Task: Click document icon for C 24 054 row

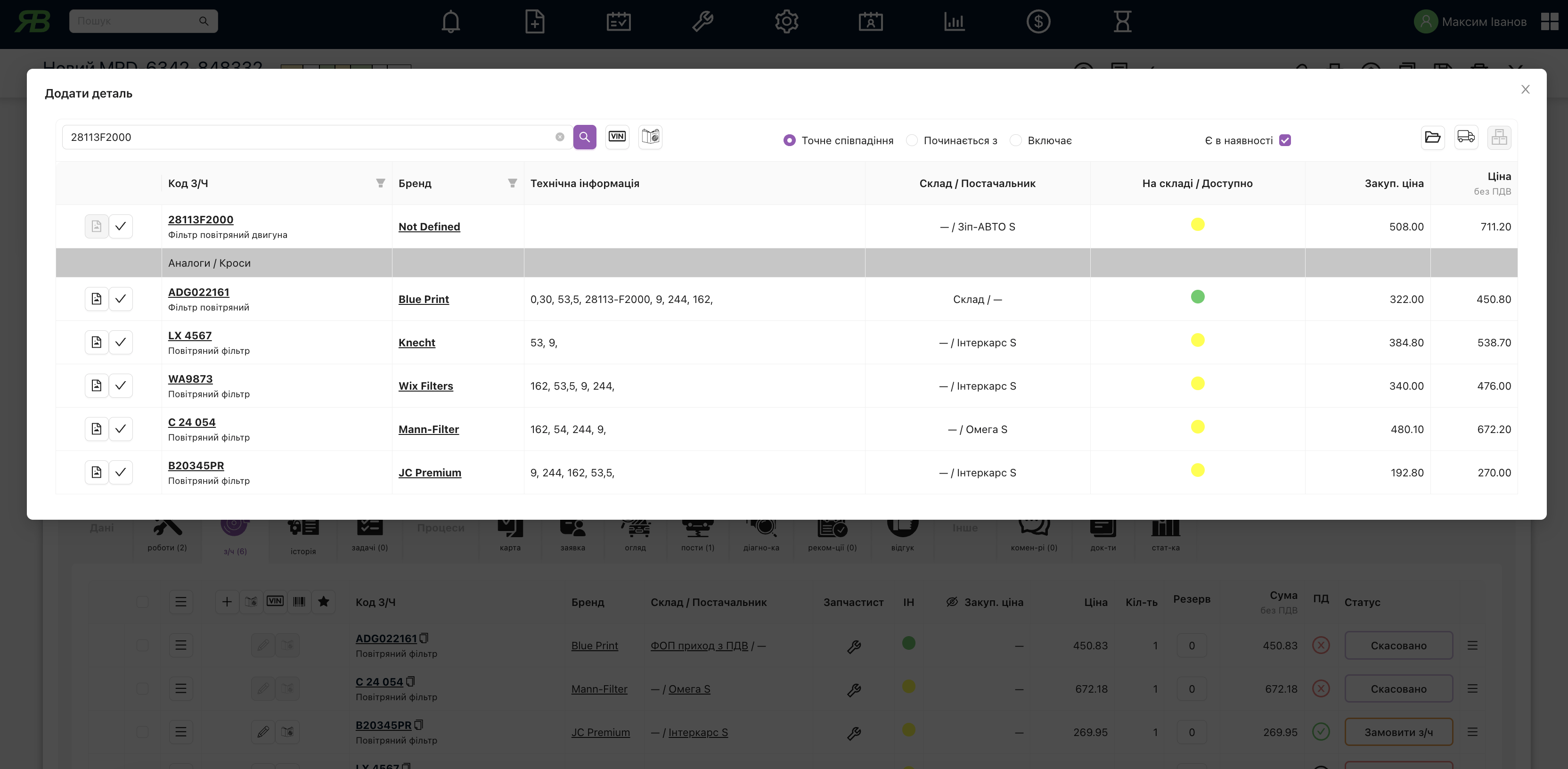Action: tap(96, 429)
